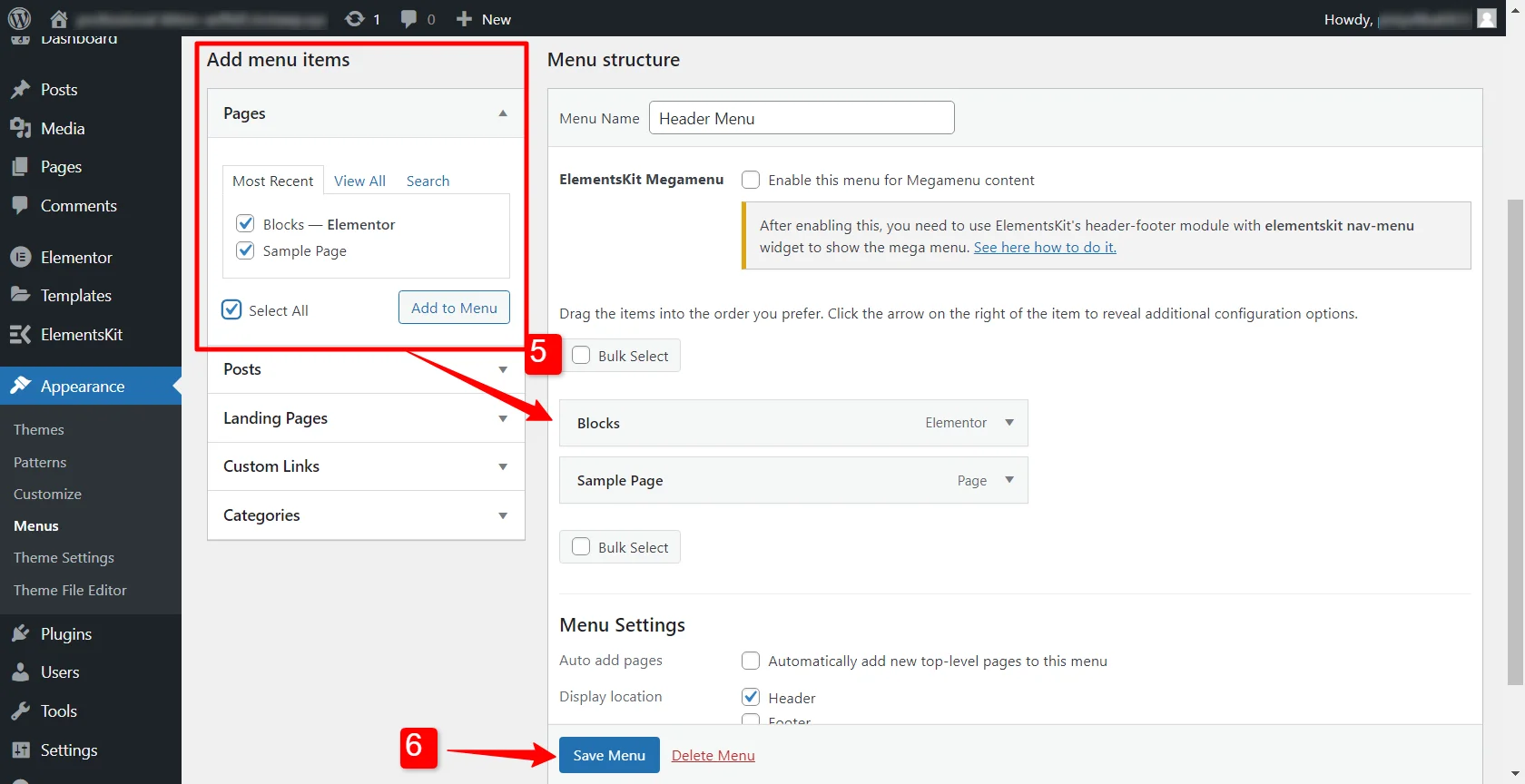Open site home icon in admin bar

tap(59, 18)
